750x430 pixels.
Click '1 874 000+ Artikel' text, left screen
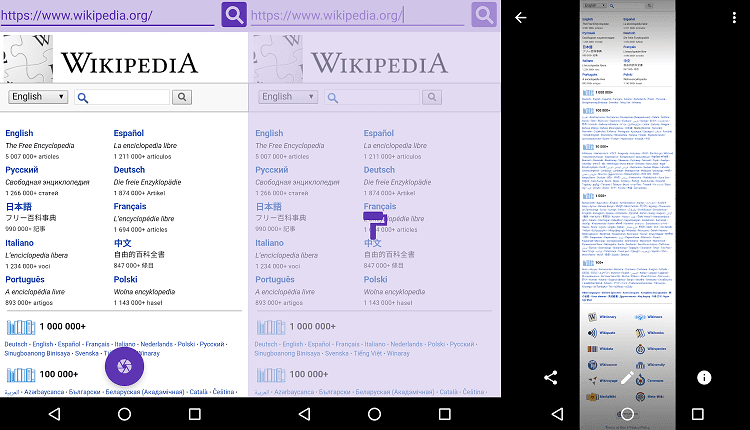(139, 193)
